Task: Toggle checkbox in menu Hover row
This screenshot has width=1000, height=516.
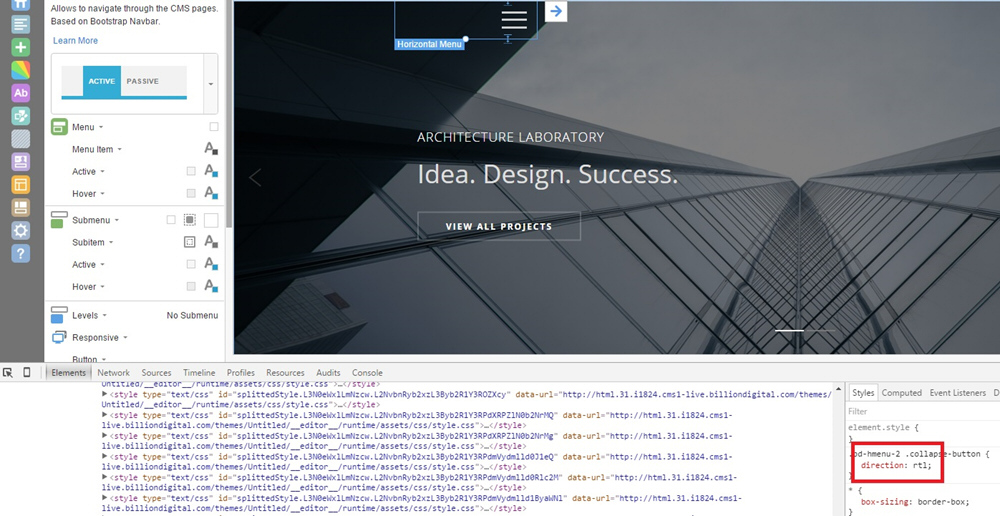Action: [x=191, y=193]
